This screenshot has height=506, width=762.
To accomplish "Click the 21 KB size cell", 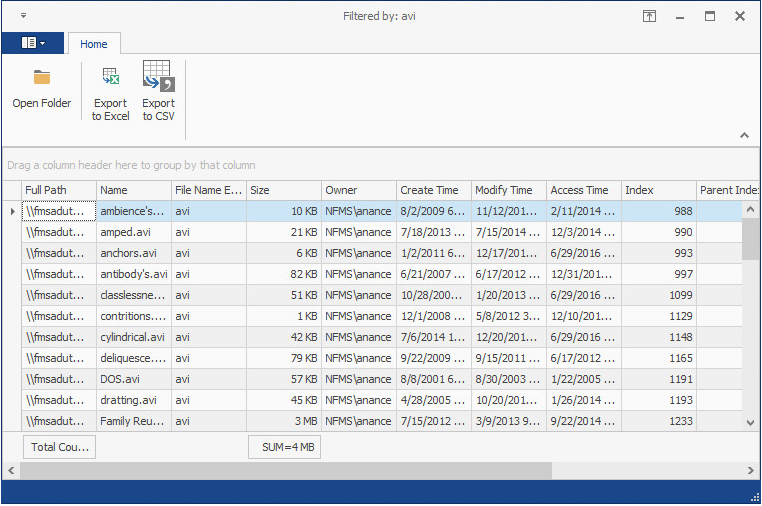I will pyautogui.click(x=284, y=232).
